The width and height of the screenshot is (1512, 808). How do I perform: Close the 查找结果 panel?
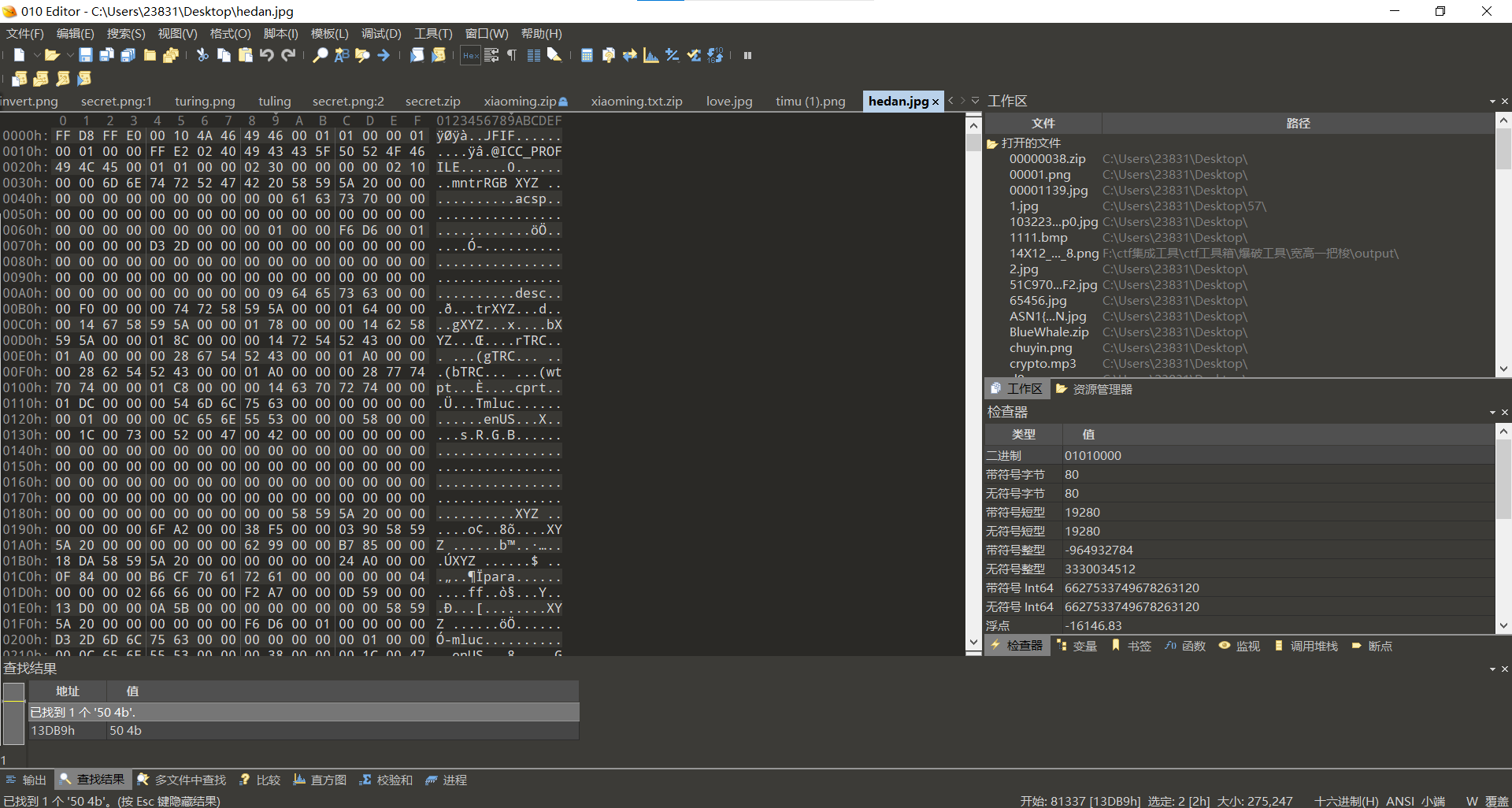pos(1505,669)
